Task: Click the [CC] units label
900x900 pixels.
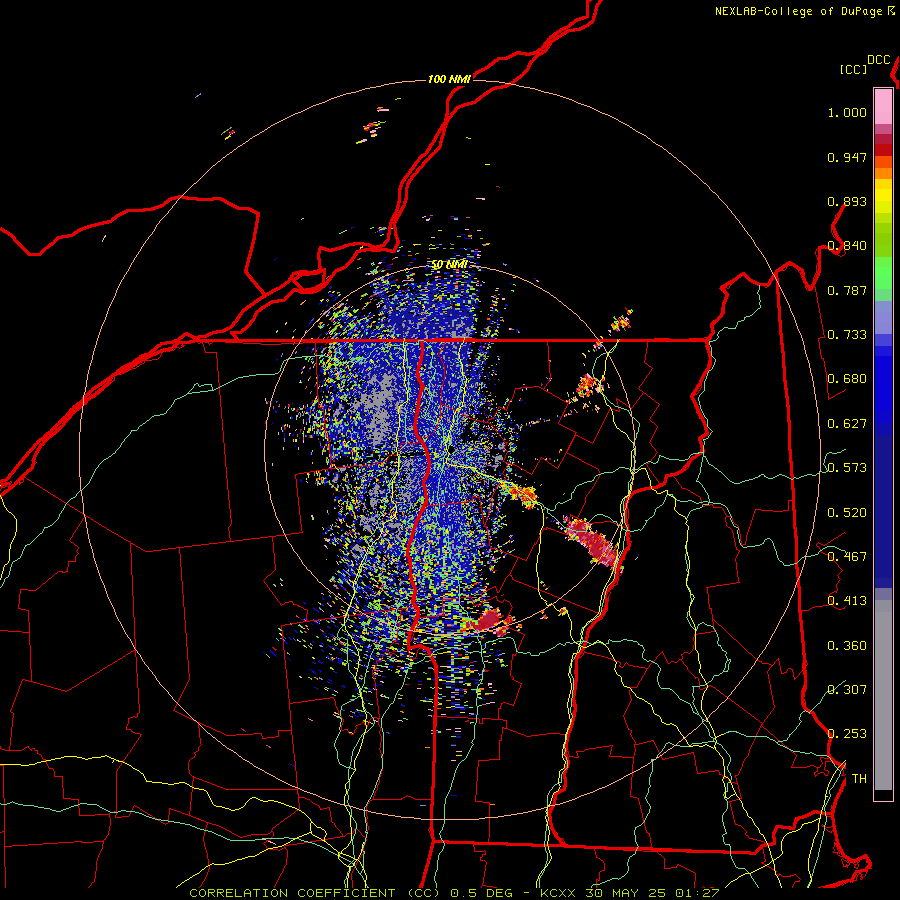Action: [x=854, y=69]
